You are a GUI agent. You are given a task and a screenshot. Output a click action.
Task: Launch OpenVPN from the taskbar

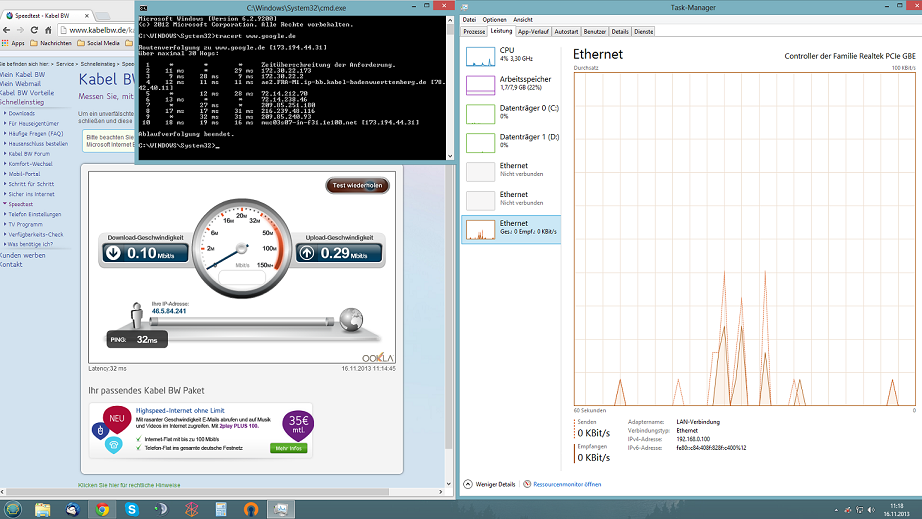point(251,509)
